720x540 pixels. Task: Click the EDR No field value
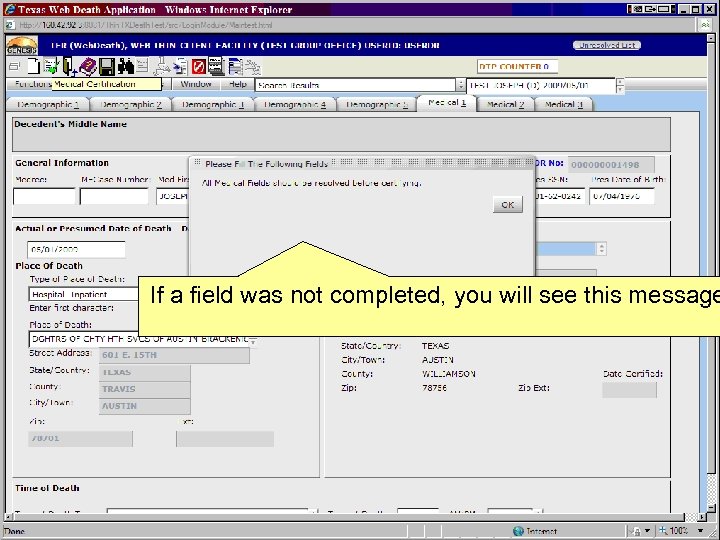(611, 165)
